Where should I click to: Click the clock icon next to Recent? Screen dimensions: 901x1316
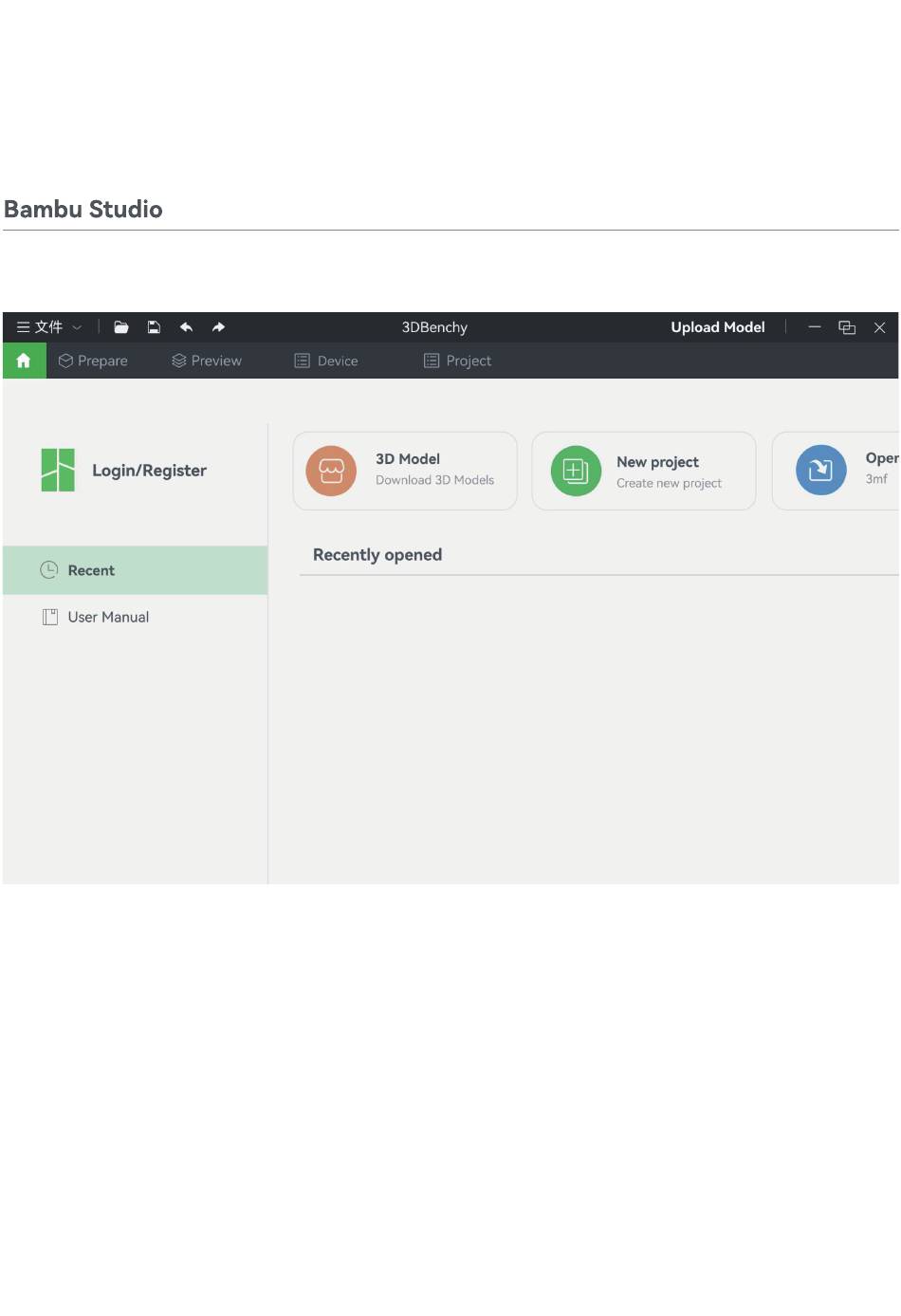click(x=49, y=570)
